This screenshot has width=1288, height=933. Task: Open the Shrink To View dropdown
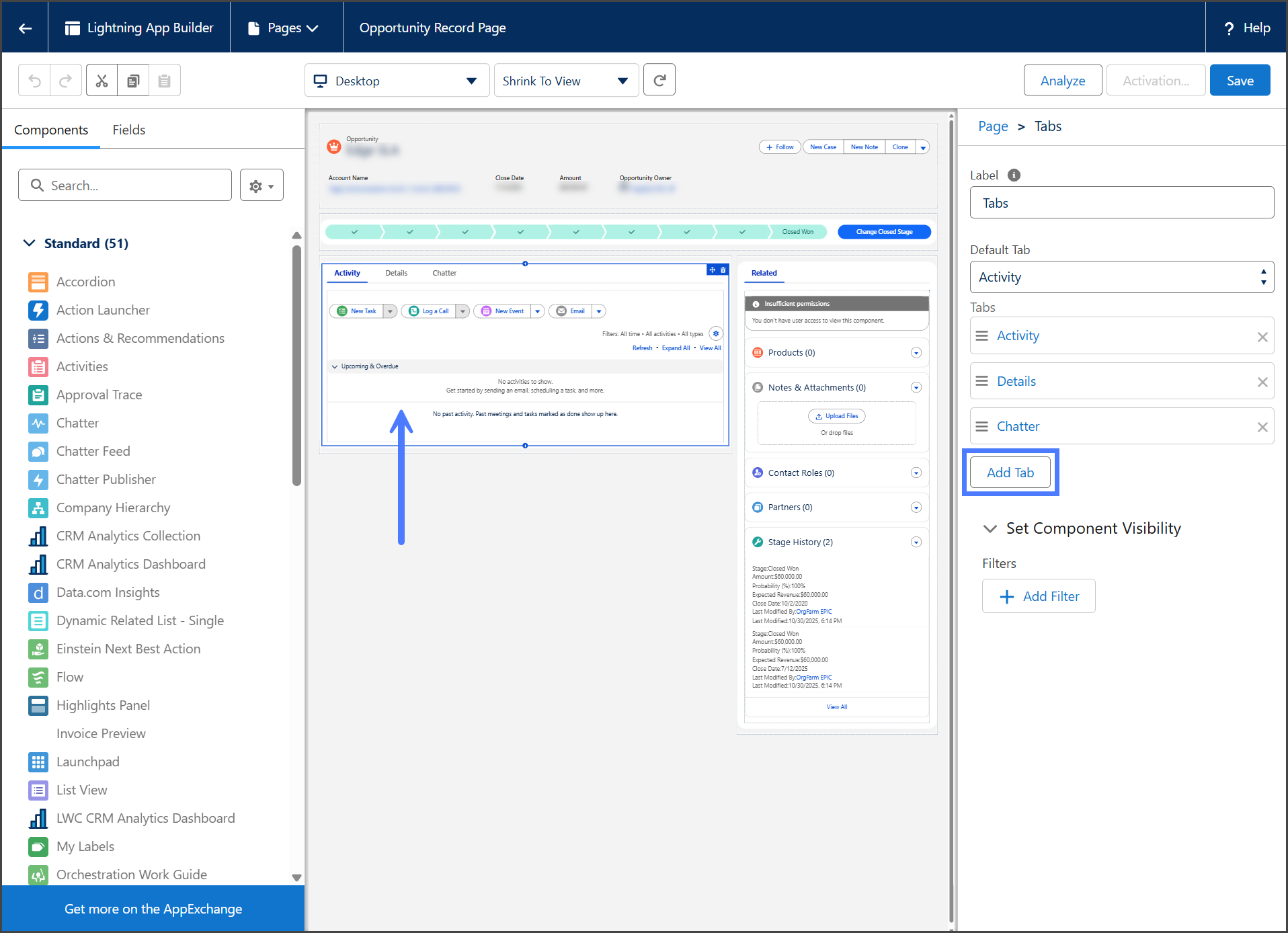coord(565,81)
